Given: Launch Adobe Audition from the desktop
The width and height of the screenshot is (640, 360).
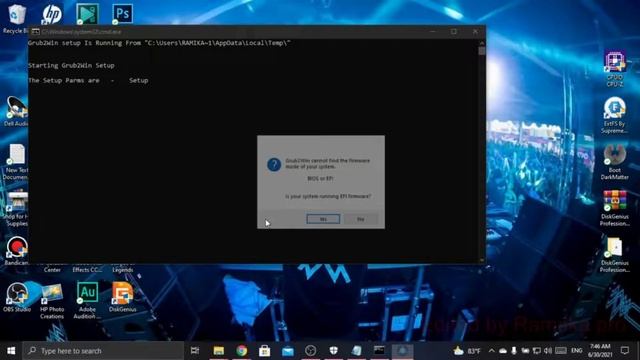Looking at the screenshot, I should 87,301.
